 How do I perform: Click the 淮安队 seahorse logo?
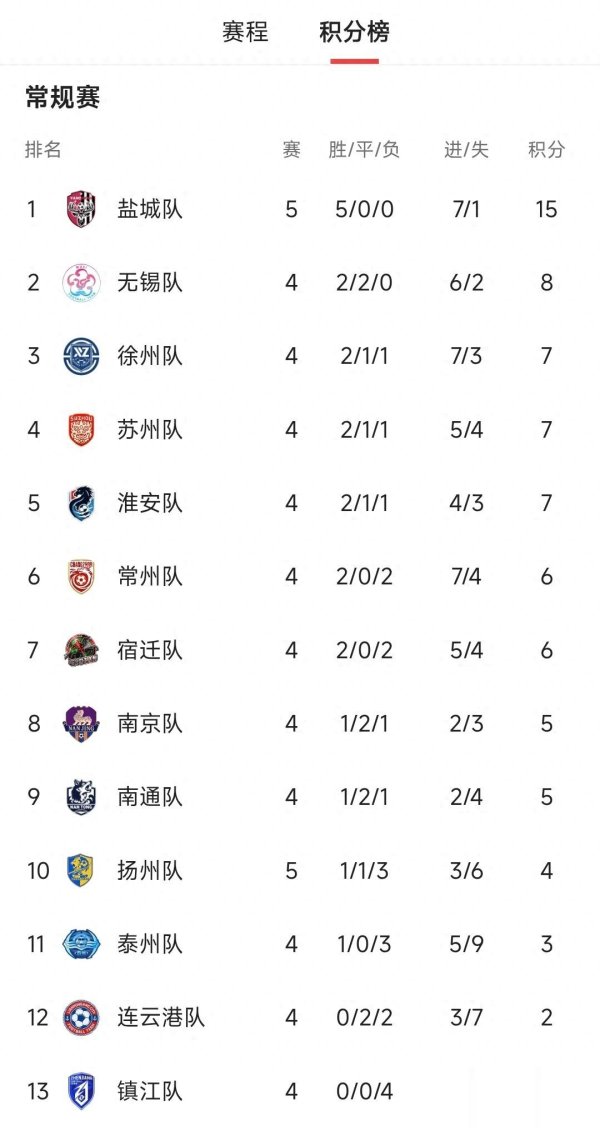tap(81, 503)
